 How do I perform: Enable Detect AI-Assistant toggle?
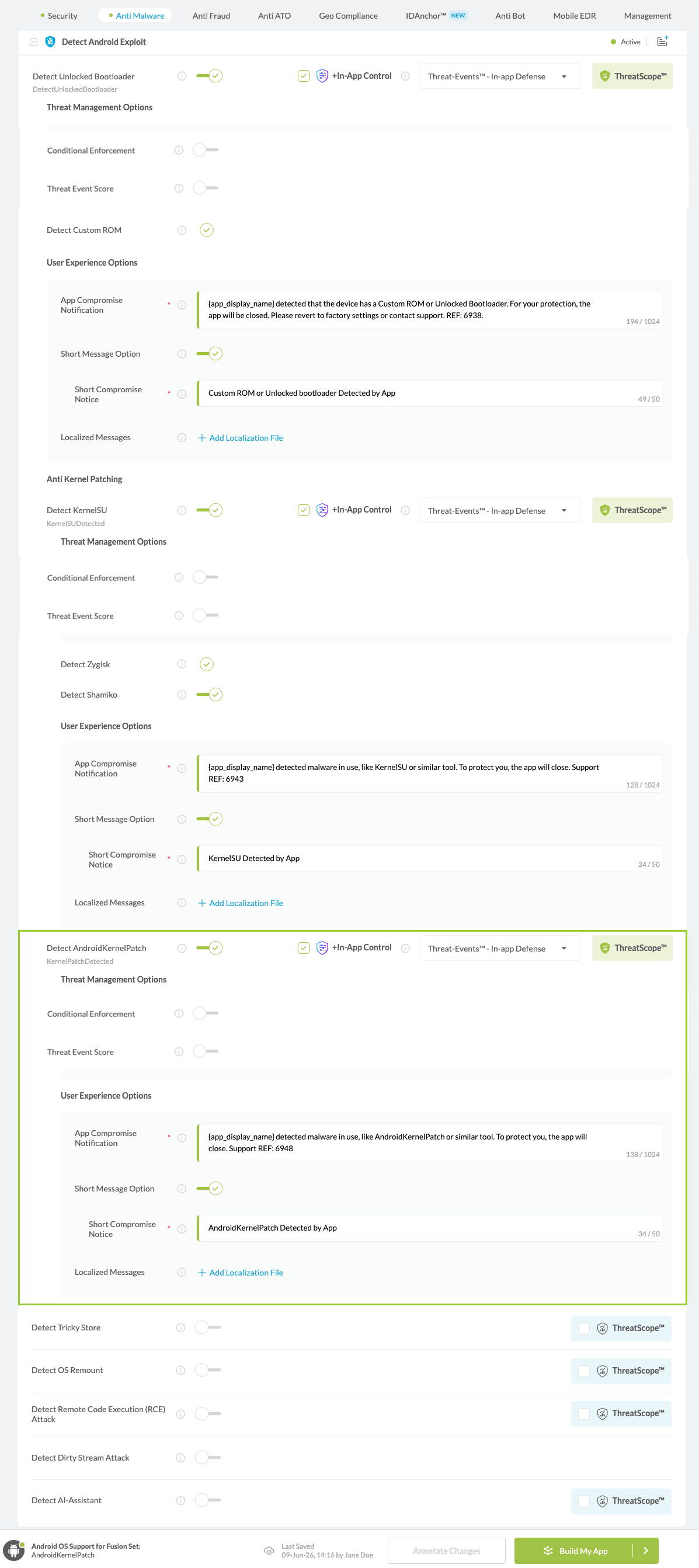(208, 1500)
